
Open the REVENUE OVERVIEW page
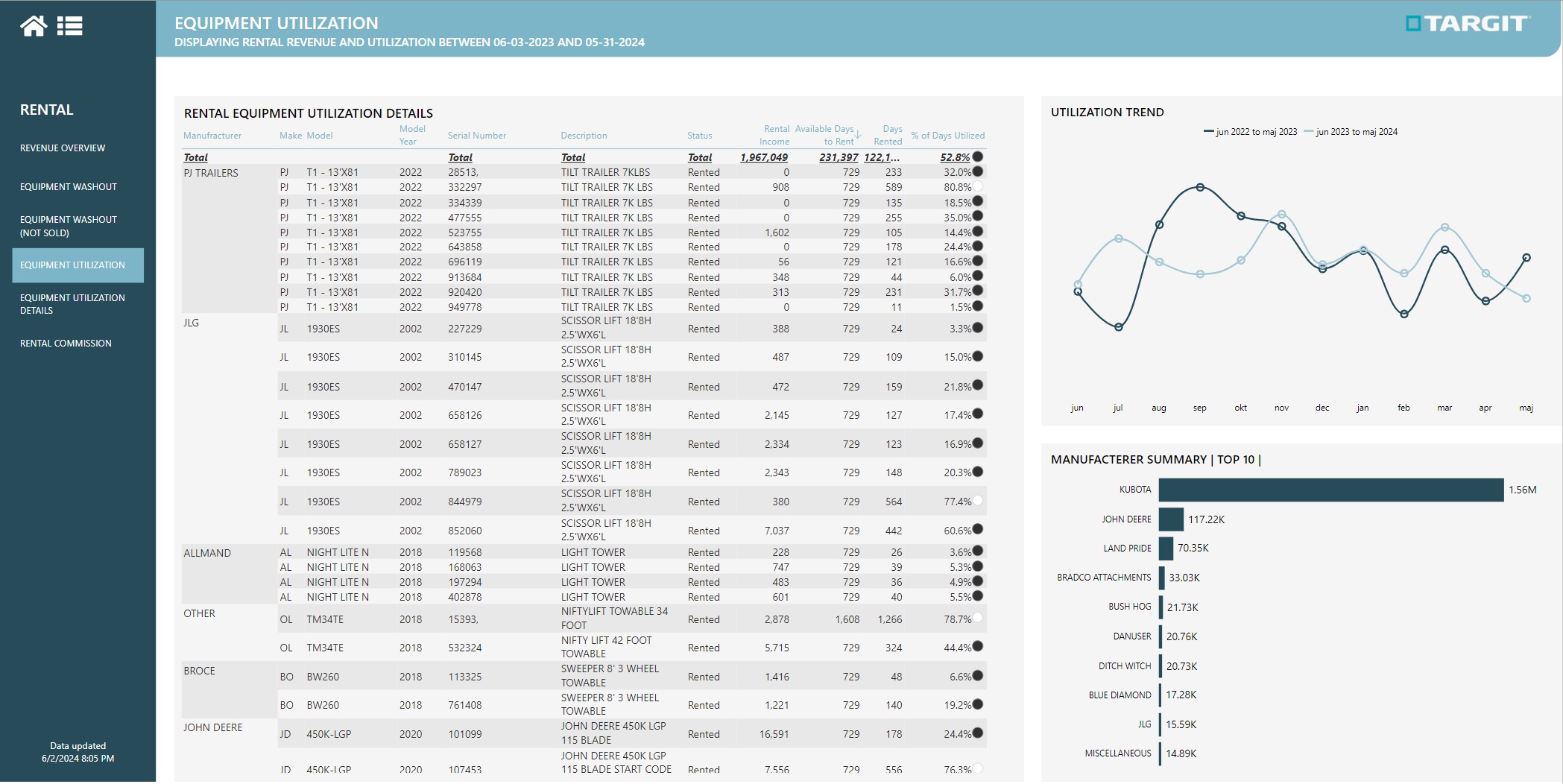(x=63, y=148)
